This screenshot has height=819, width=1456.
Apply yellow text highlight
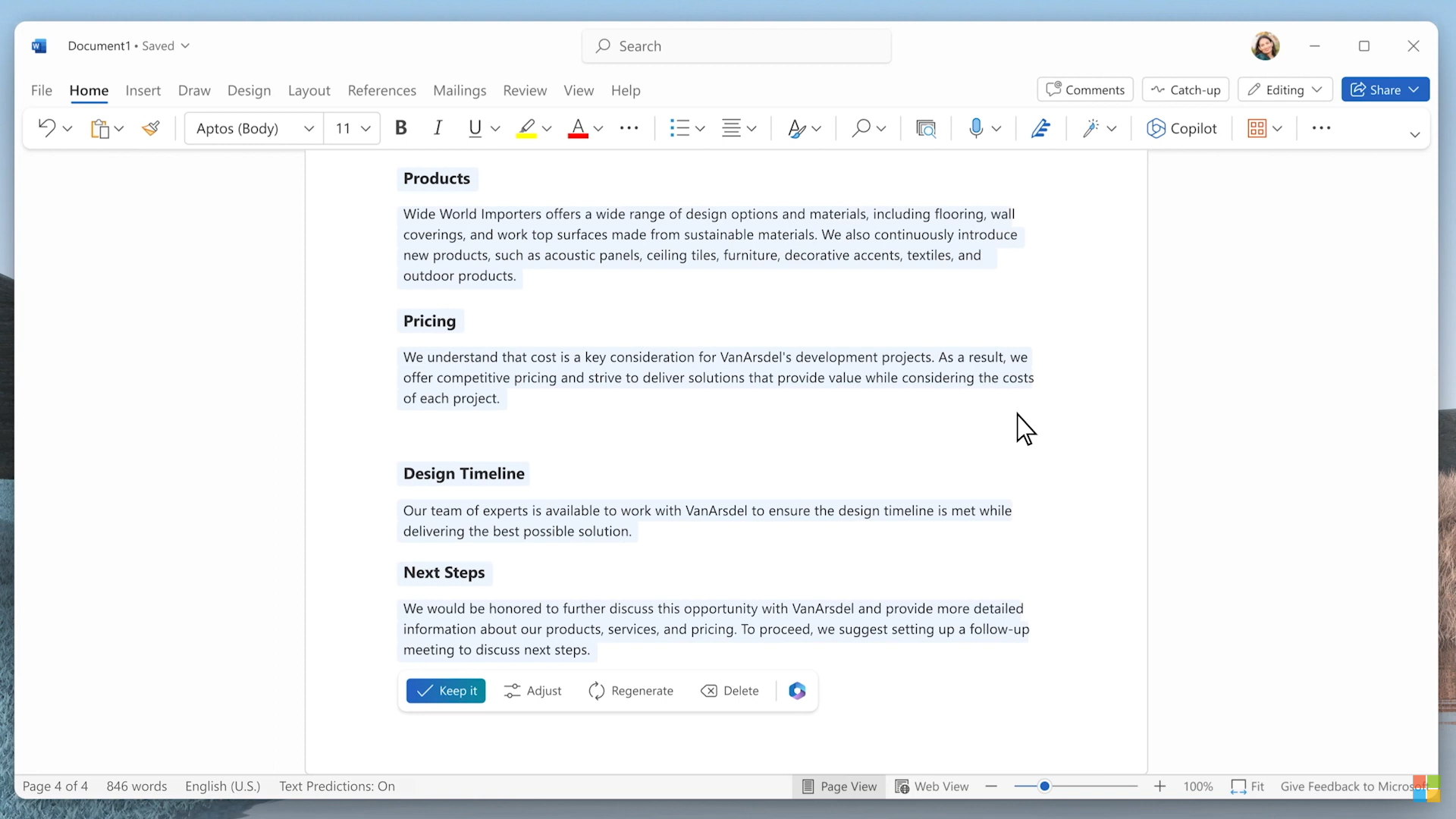527,128
